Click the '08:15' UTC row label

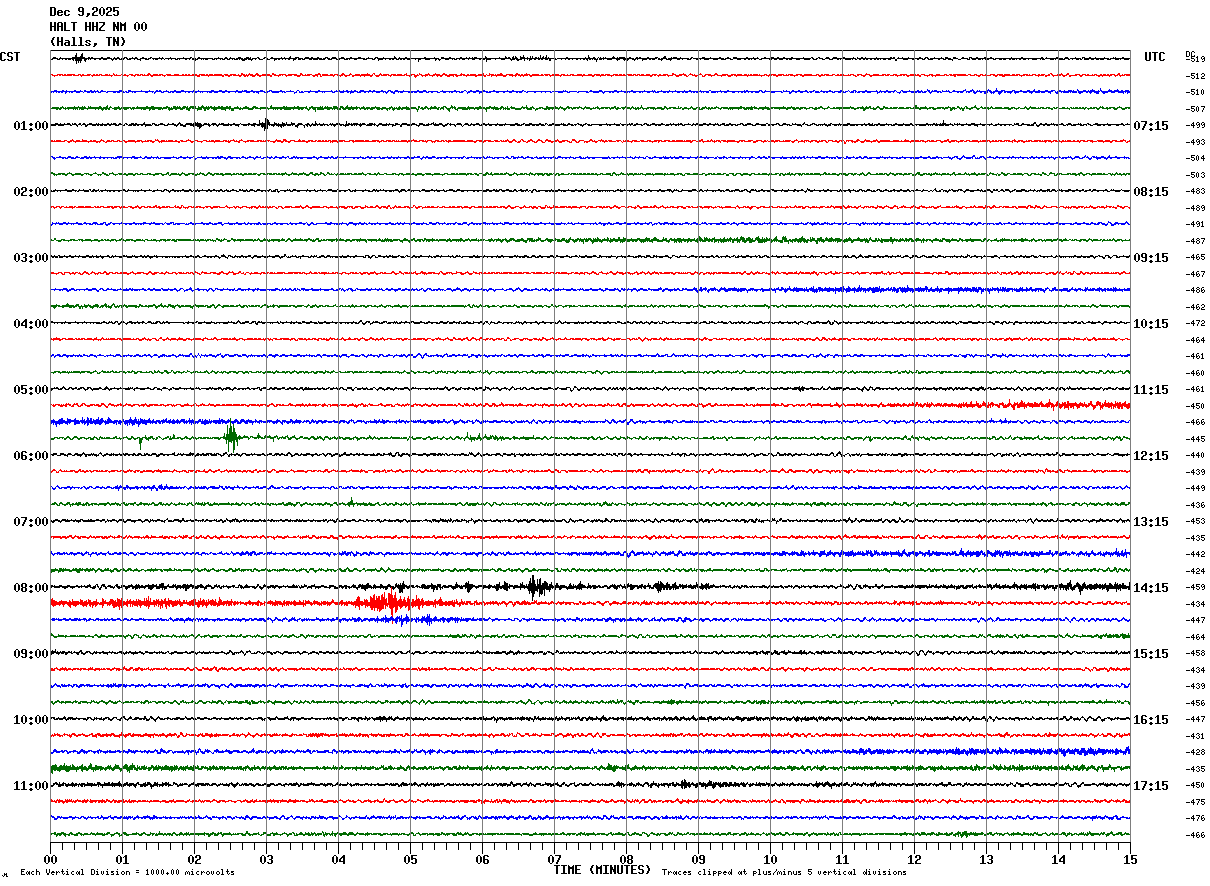point(1150,191)
